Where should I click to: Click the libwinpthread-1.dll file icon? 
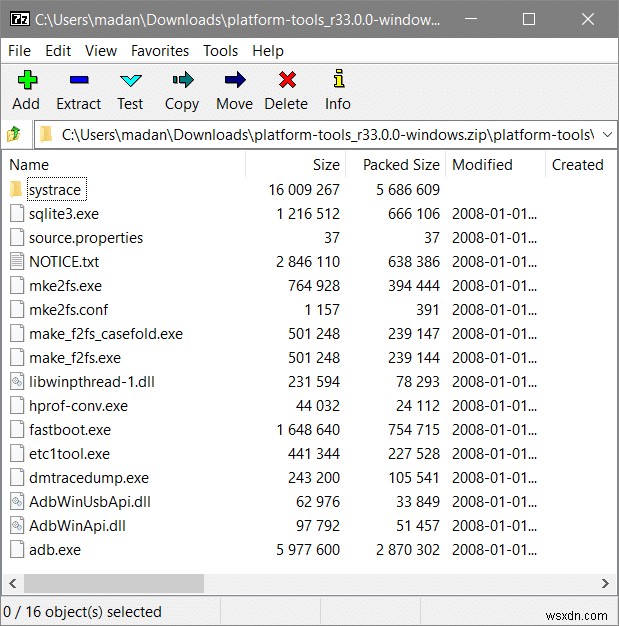point(17,381)
